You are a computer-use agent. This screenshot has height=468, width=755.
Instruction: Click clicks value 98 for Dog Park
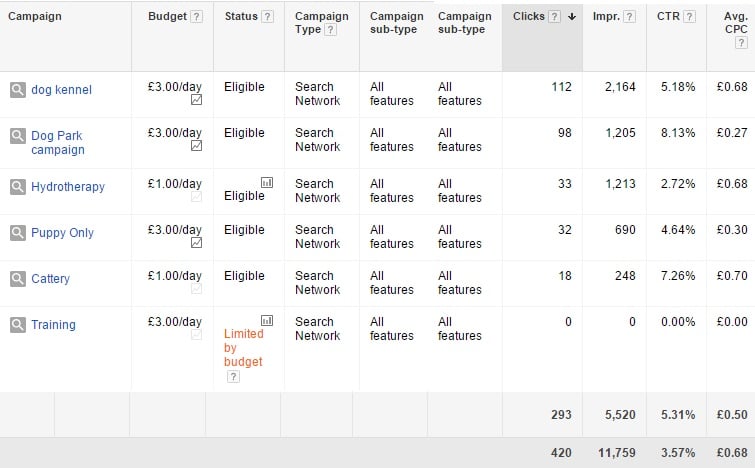[565, 133]
